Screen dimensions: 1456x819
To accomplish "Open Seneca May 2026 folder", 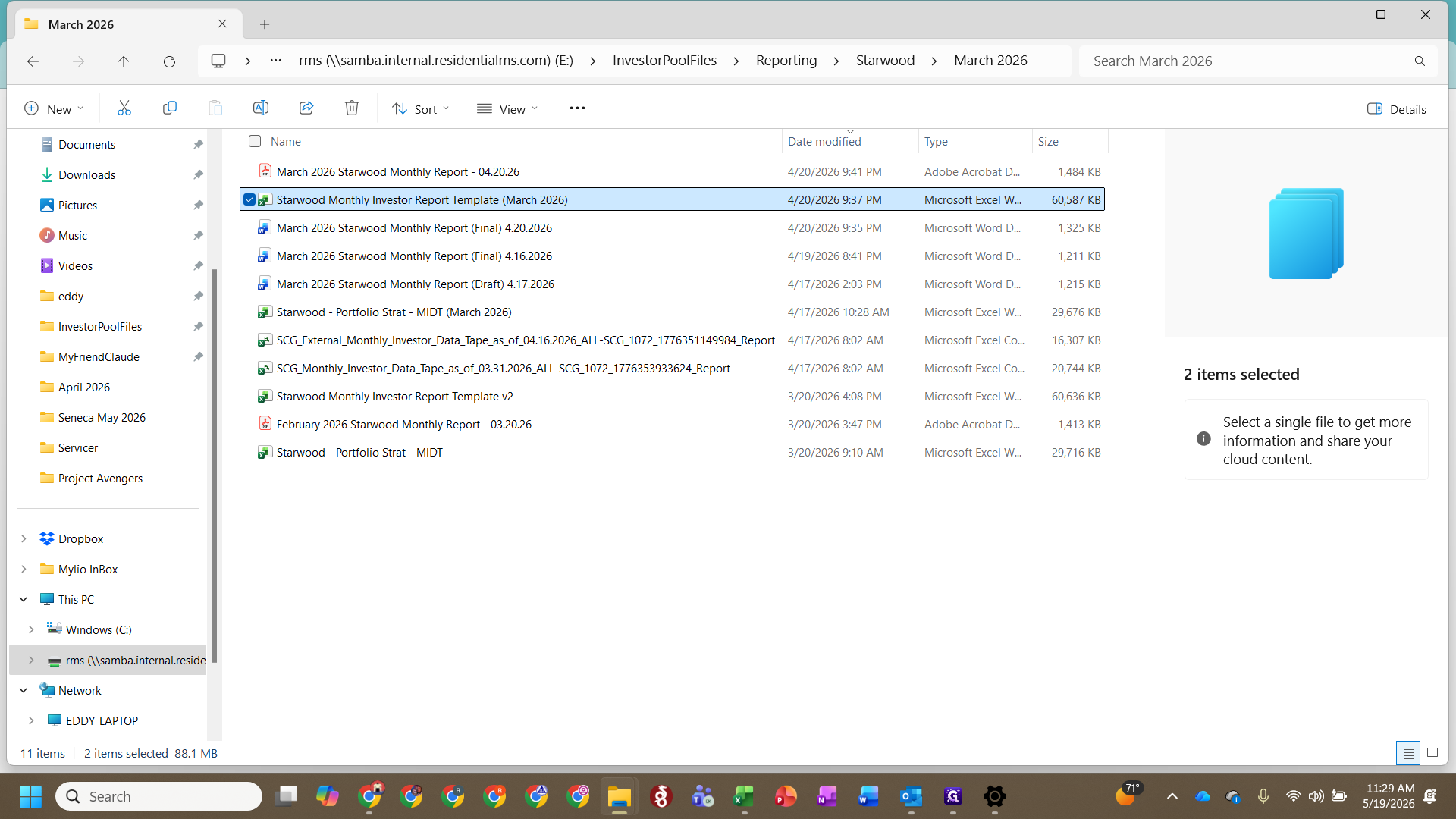I will [102, 417].
